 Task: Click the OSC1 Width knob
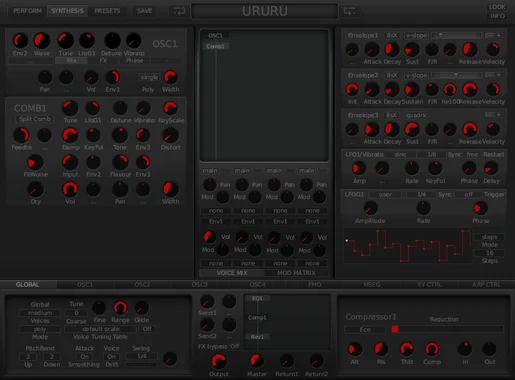click(x=170, y=77)
